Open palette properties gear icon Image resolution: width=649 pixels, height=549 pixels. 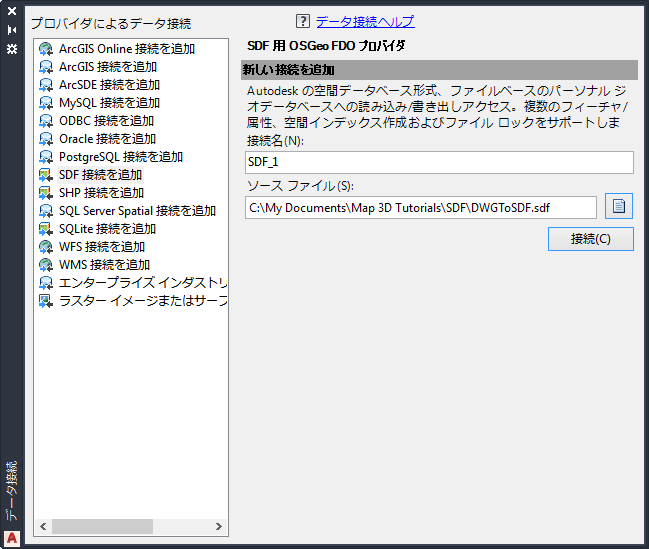point(12,49)
